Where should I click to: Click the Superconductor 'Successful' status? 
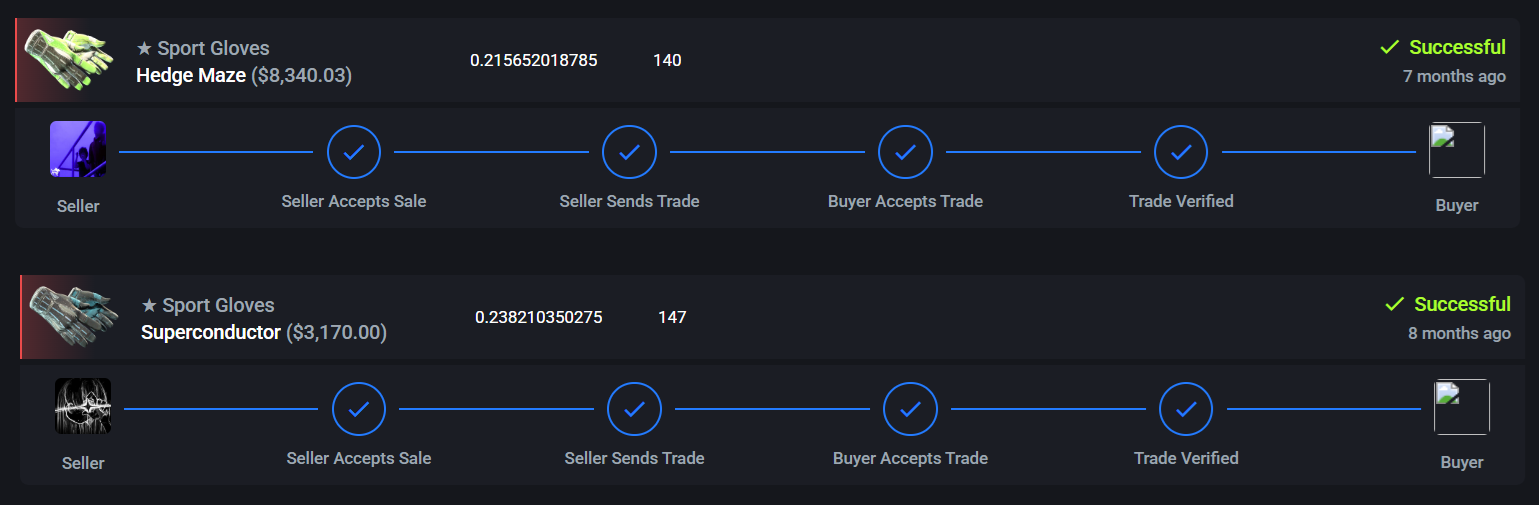tap(1461, 304)
